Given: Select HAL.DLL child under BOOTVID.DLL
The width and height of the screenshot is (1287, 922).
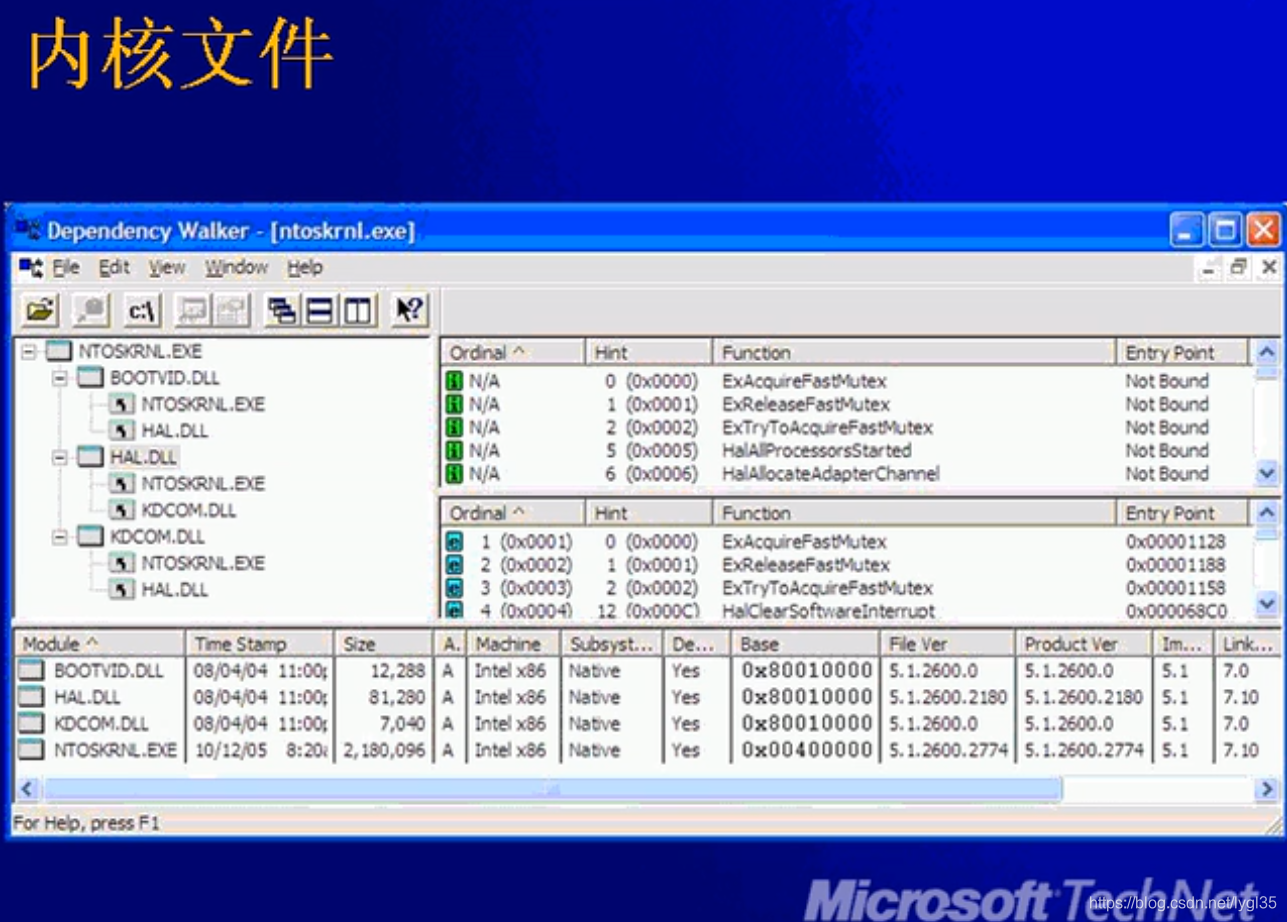Looking at the screenshot, I should pos(175,431).
